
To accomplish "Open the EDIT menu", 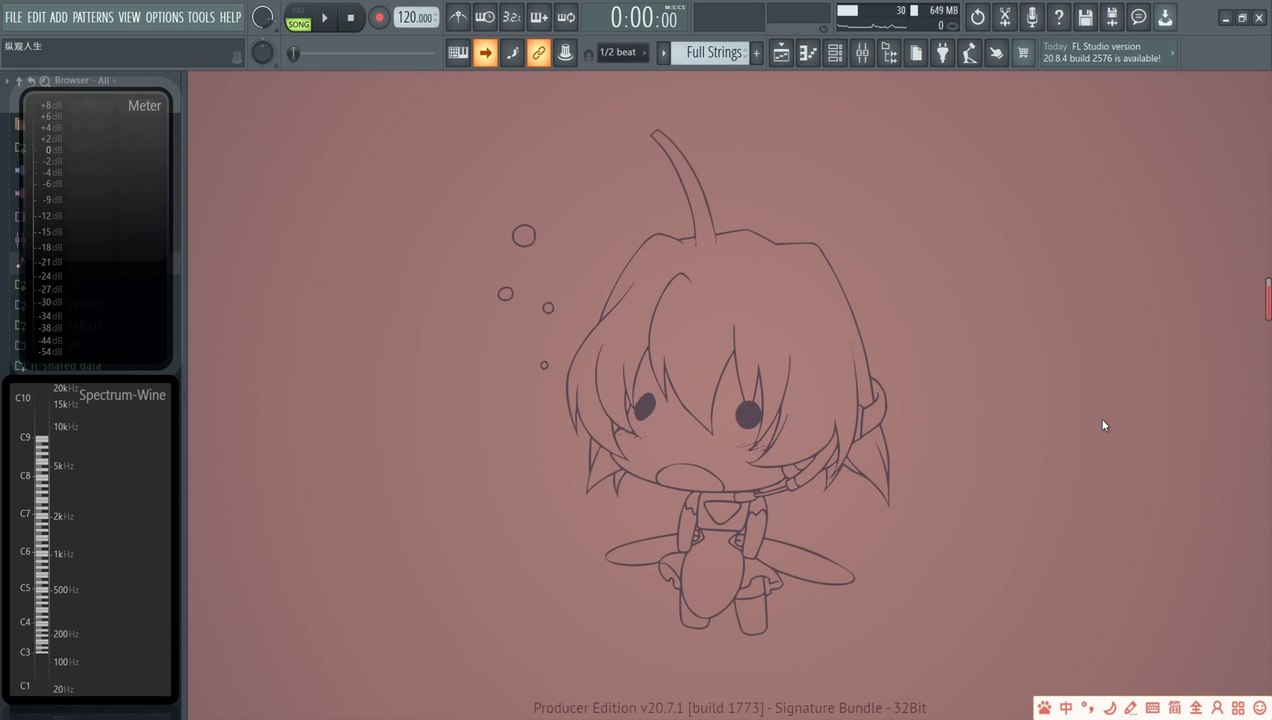I will coord(36,17).
